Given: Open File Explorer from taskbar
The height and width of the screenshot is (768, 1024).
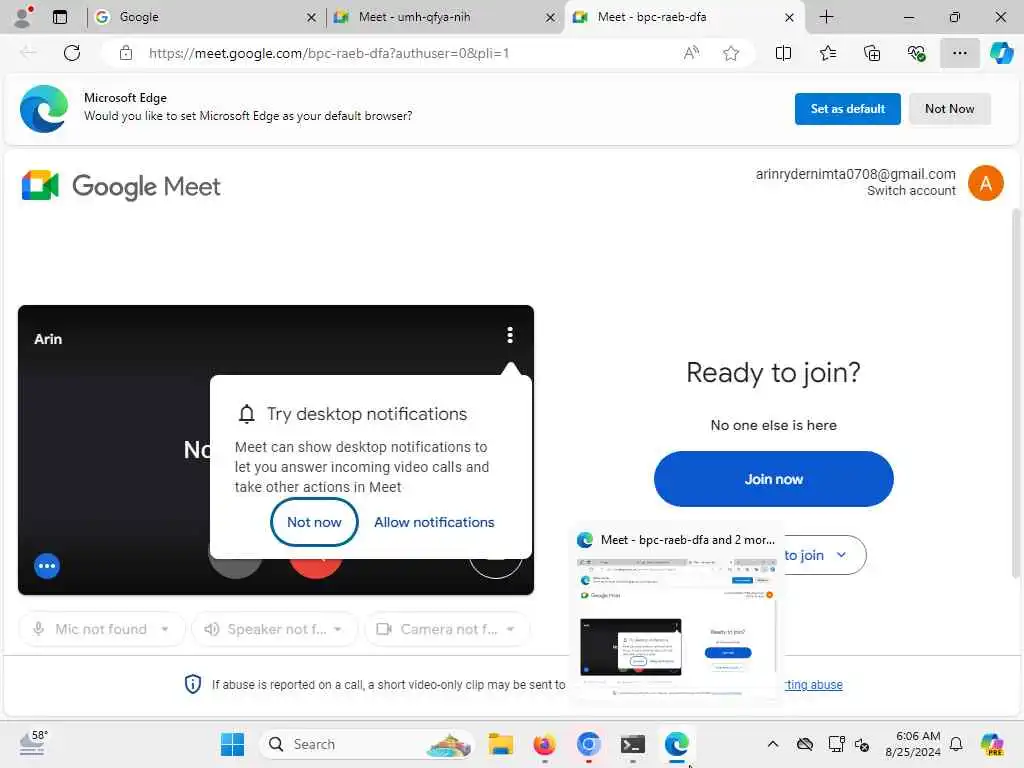Looking at the screenshot, I should coord(501,744).
